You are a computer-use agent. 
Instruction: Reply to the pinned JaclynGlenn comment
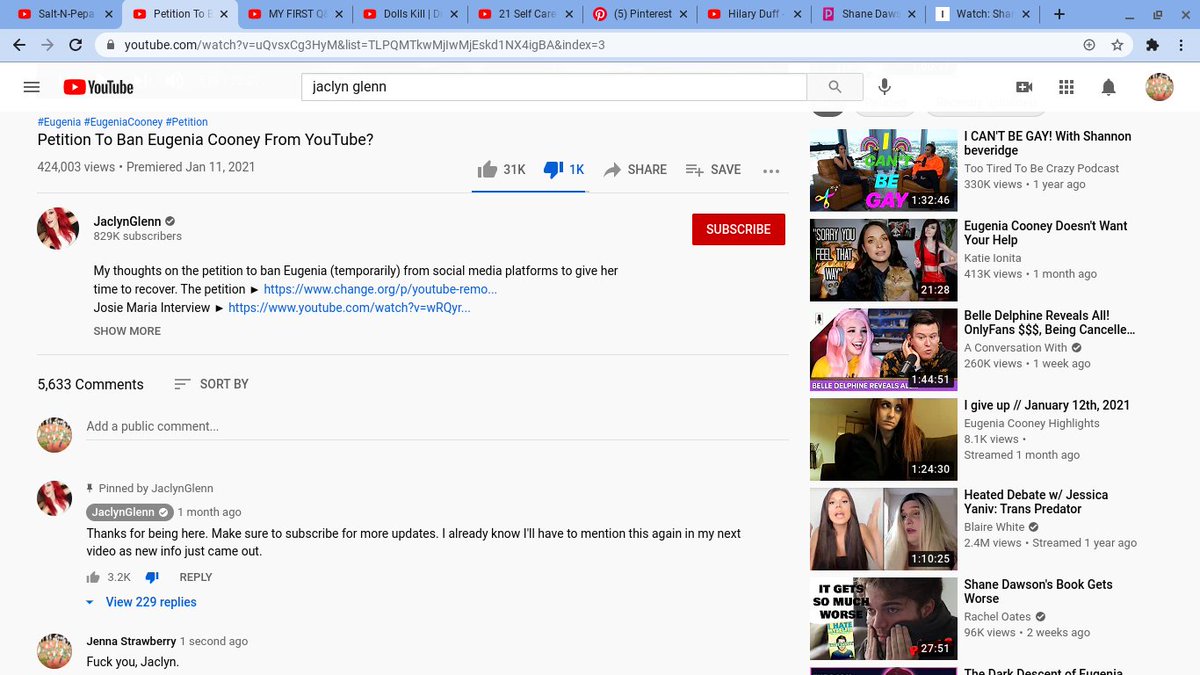pos(196,577)
